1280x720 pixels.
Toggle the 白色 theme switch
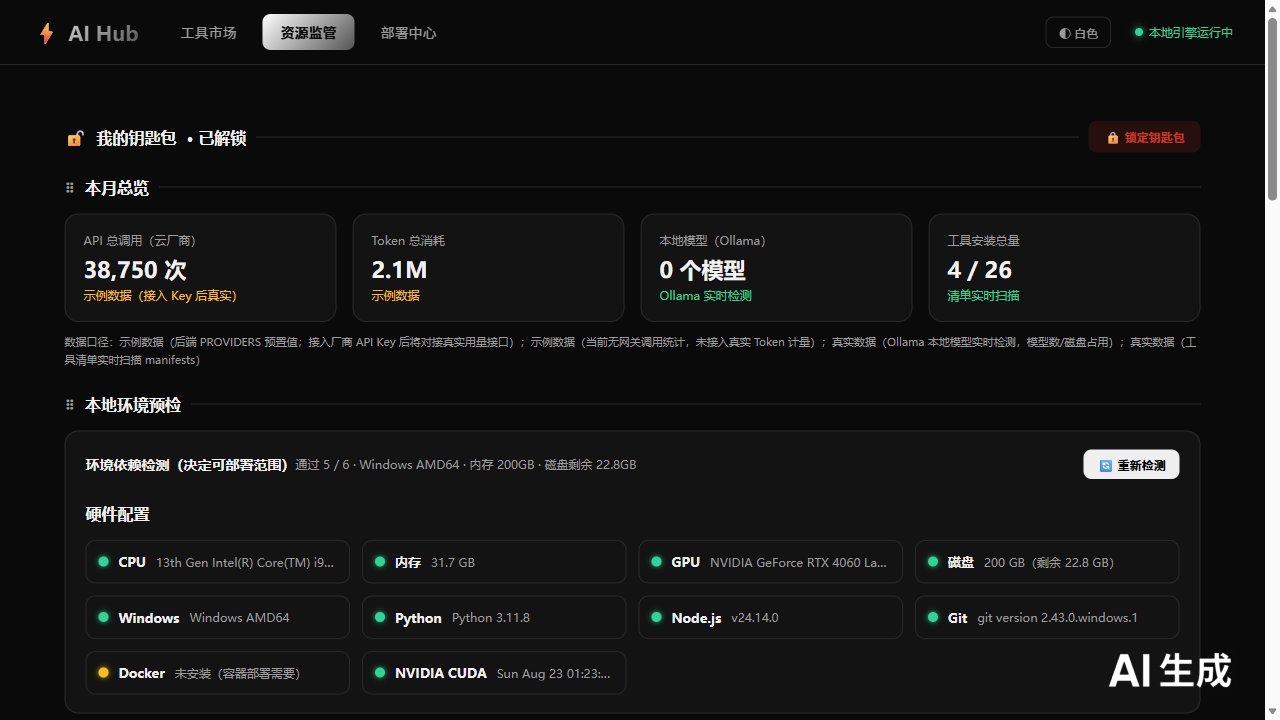pyautogui.click(x=1078, y=33)
